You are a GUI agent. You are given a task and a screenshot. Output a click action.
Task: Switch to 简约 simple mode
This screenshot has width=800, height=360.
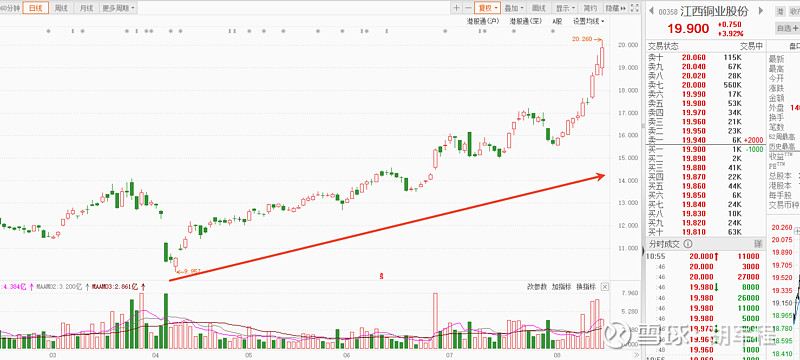click(590, 8)
